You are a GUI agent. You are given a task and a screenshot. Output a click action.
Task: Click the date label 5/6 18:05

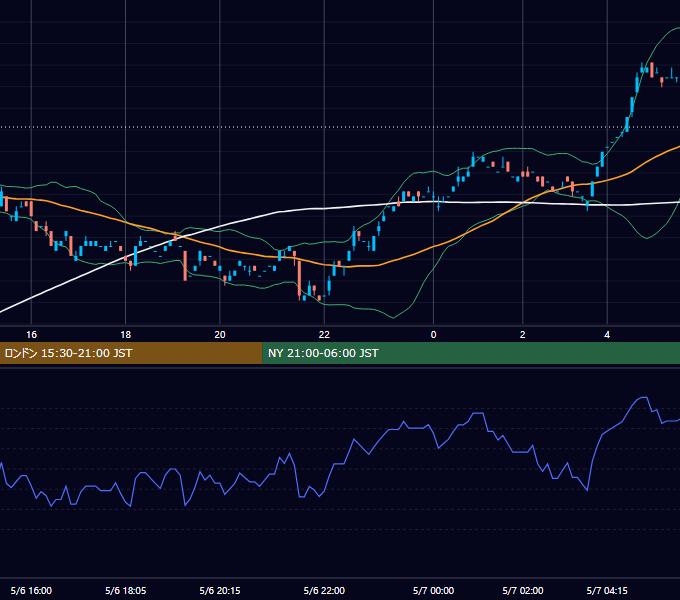(x=125, y=590)
